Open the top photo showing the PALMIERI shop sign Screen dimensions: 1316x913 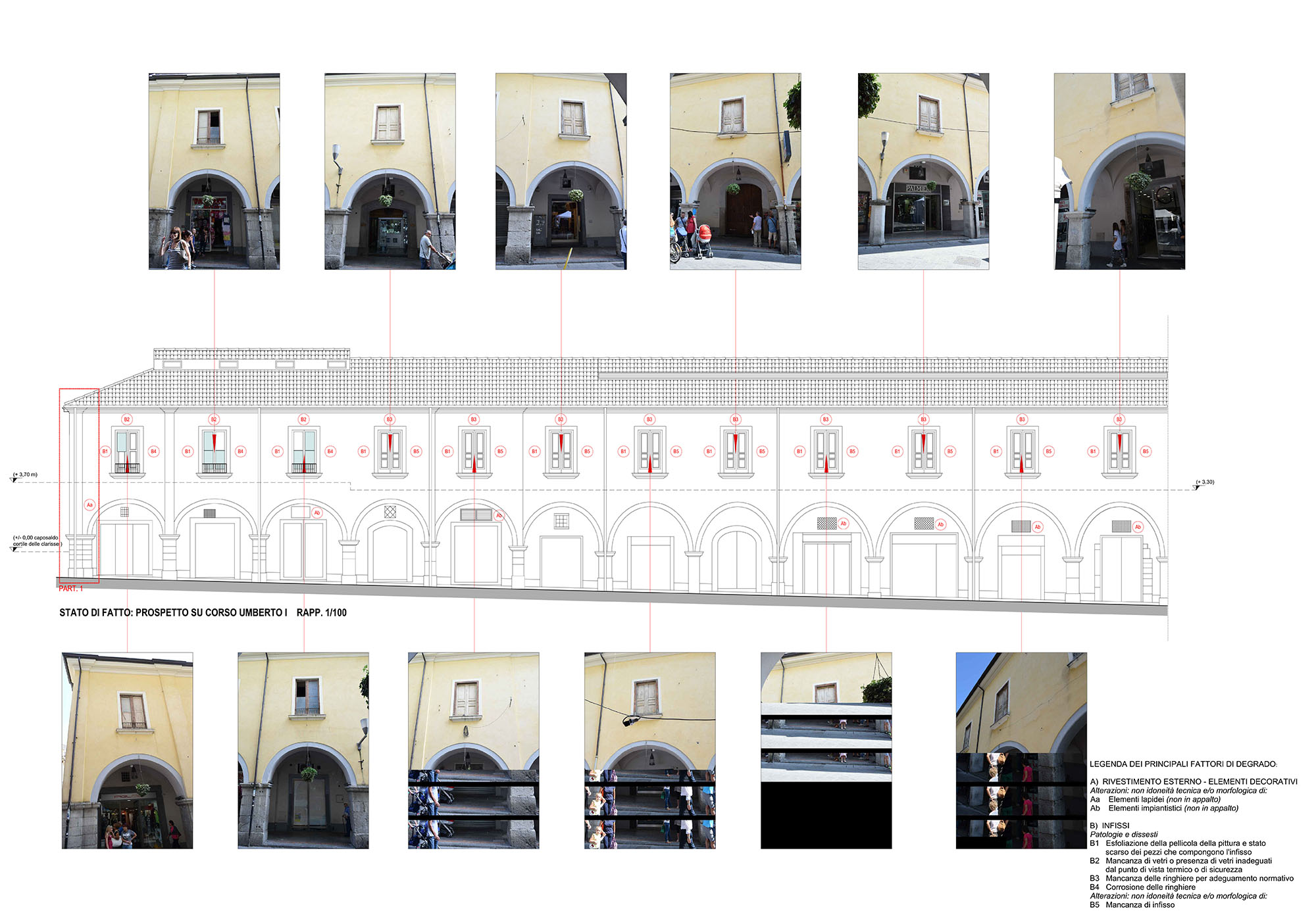[923, 171]
